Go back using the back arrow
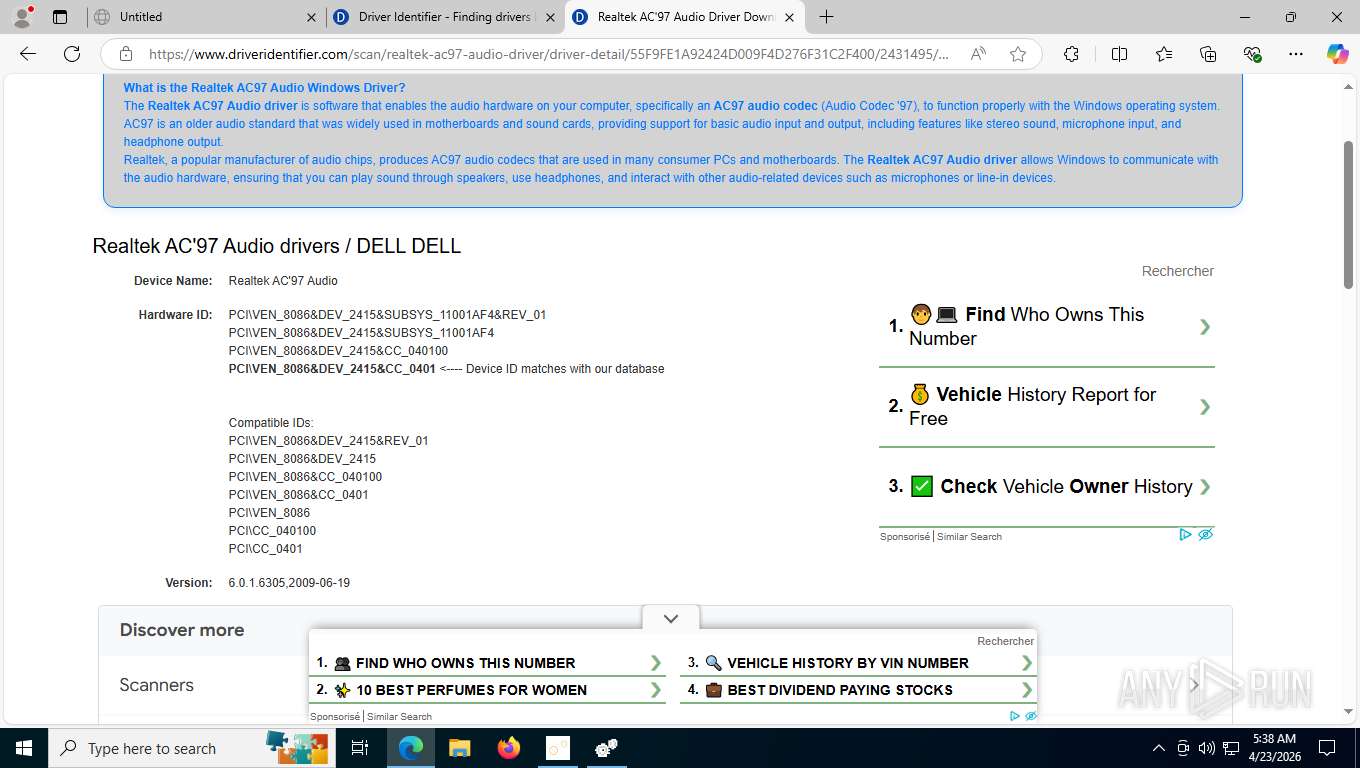 pyautogui.click(x=28, y=54)
